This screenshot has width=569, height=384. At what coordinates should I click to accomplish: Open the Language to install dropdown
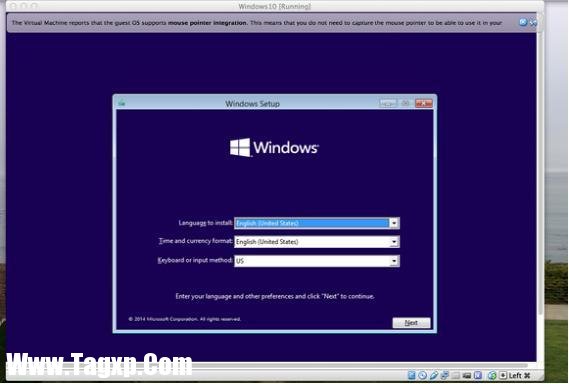tap(394, 223)
